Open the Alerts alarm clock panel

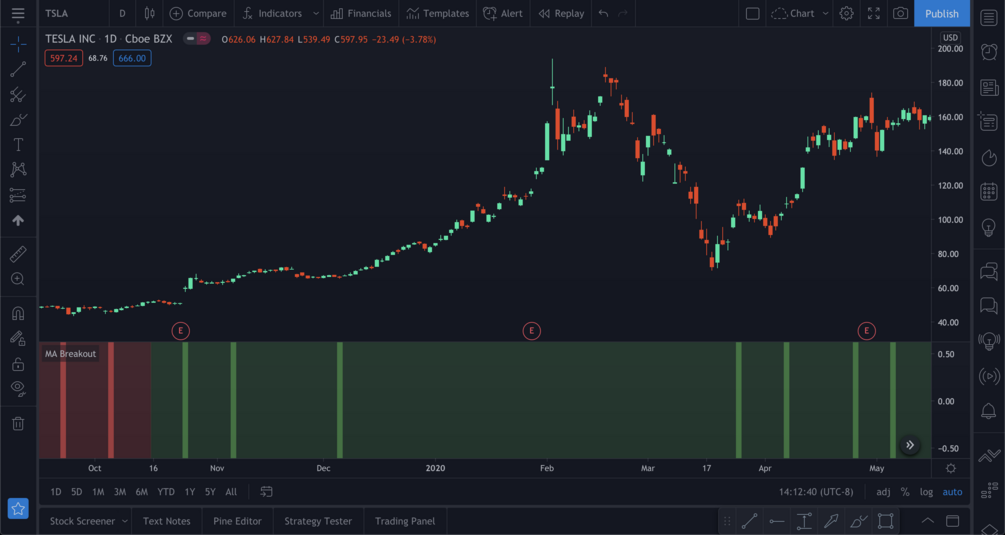pos(989,52)
